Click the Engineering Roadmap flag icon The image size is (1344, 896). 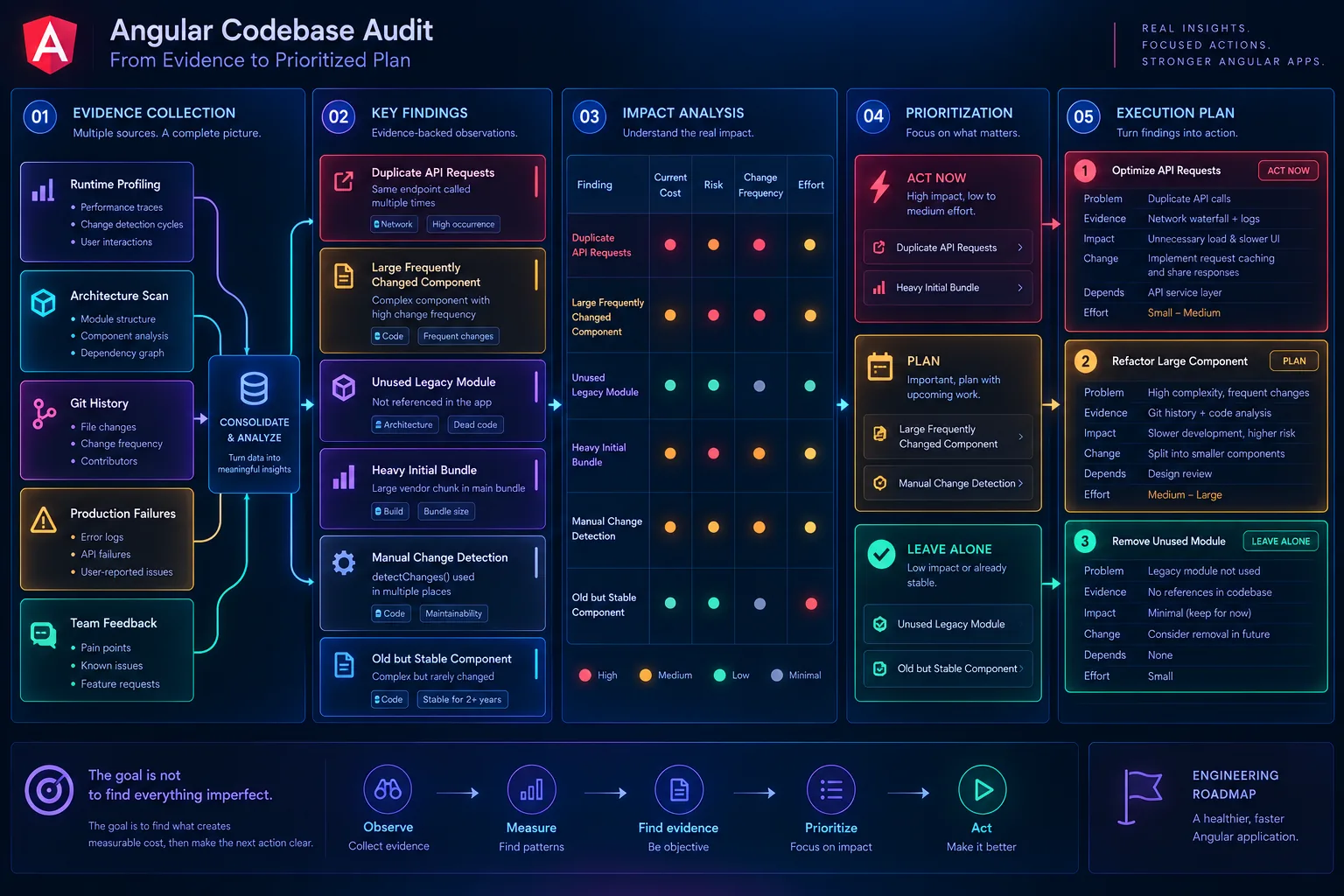tap(1140, 796)
